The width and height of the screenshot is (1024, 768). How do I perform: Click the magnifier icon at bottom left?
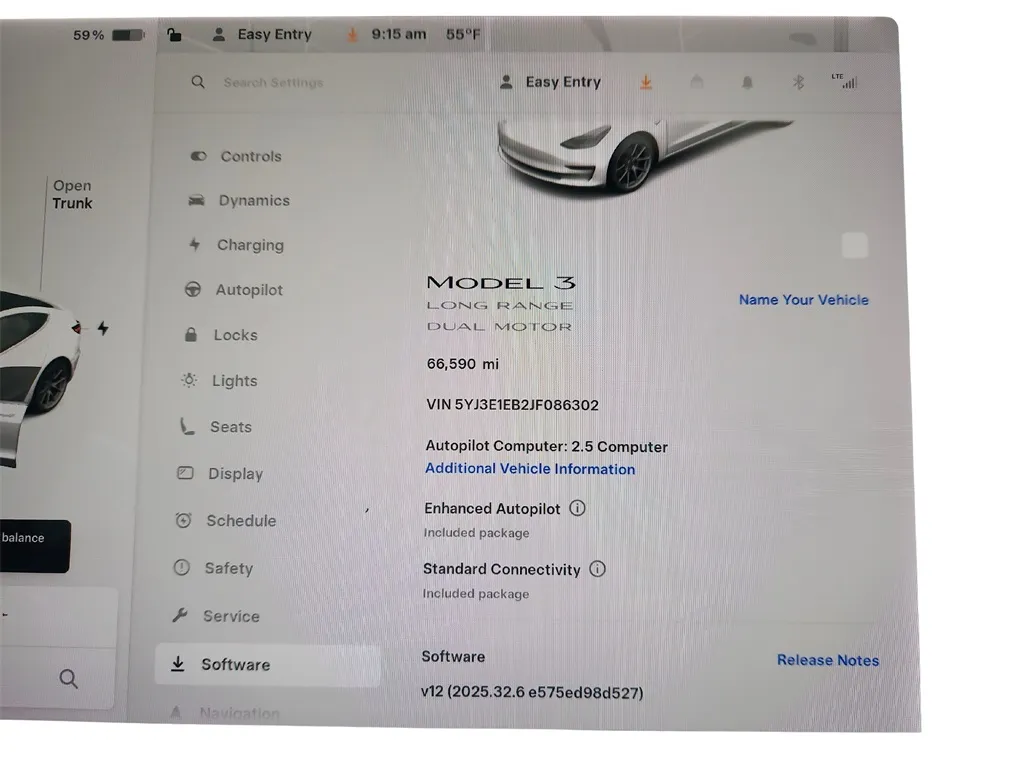pos(69,679)
